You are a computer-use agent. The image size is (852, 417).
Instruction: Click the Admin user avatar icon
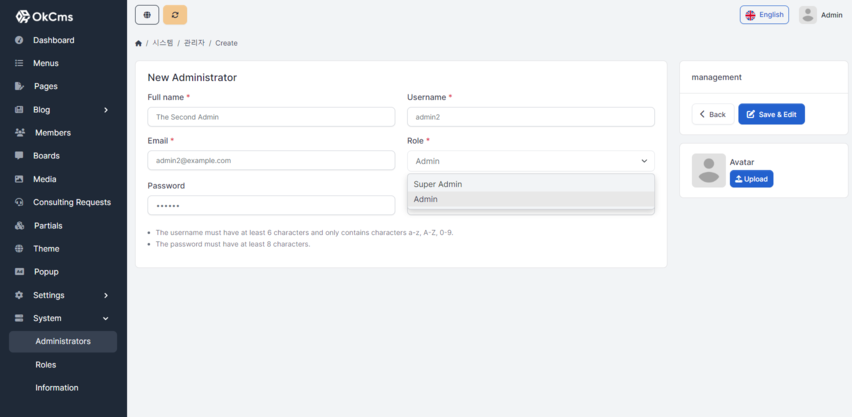point(807,15)
